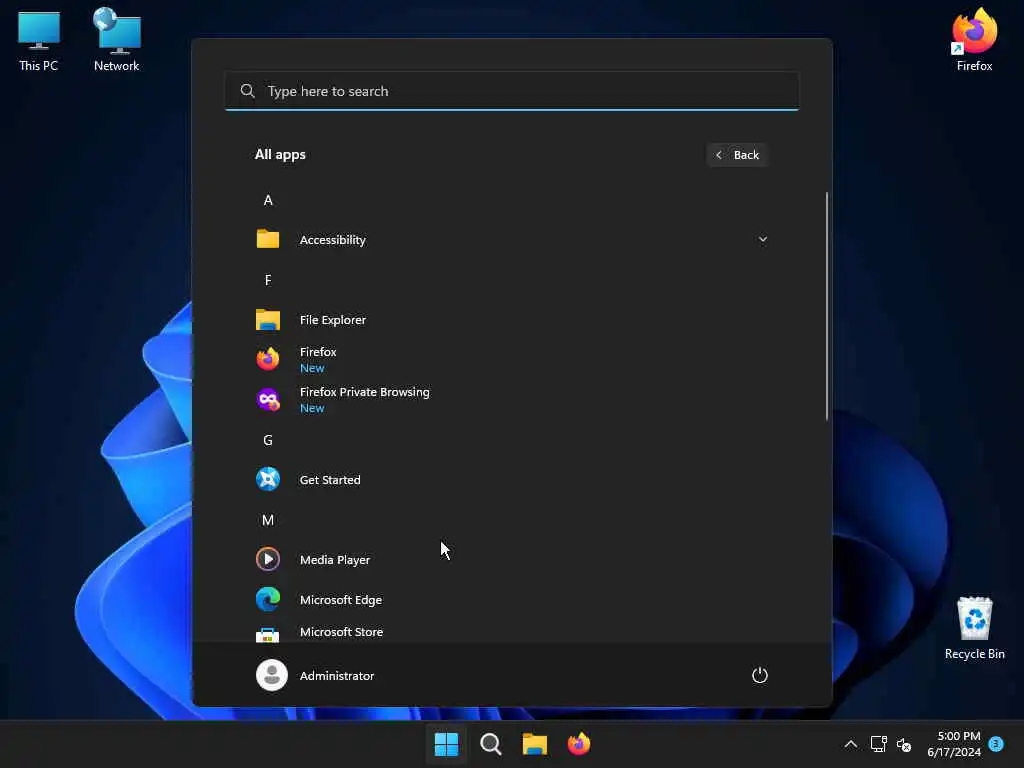Open the clock and date 5:00 PM
This screenshot has width=1024, height=768.
(x=954, y=744)
